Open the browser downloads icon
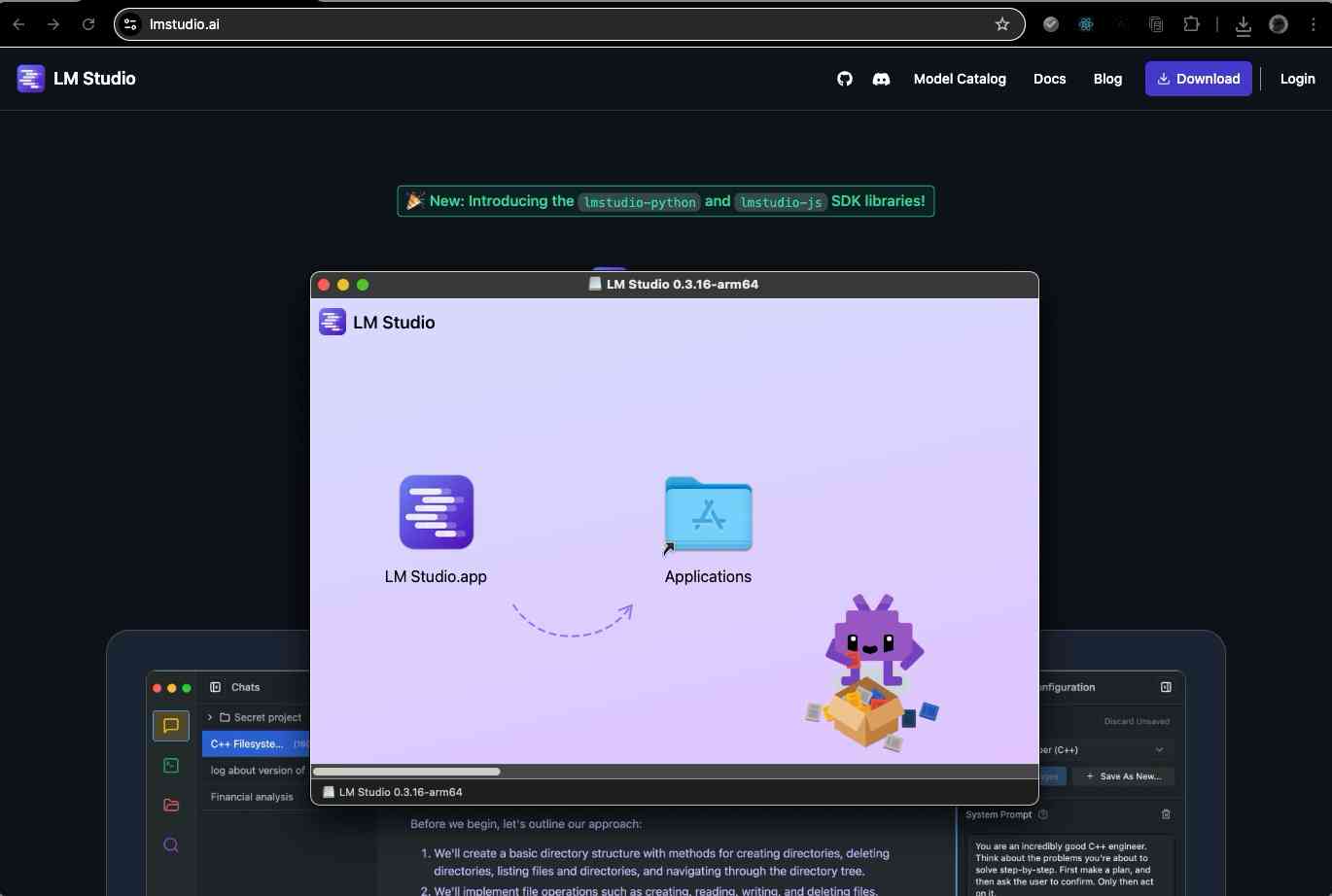The height and width of the screenshot is (896, 1332). coord(1243,25)
